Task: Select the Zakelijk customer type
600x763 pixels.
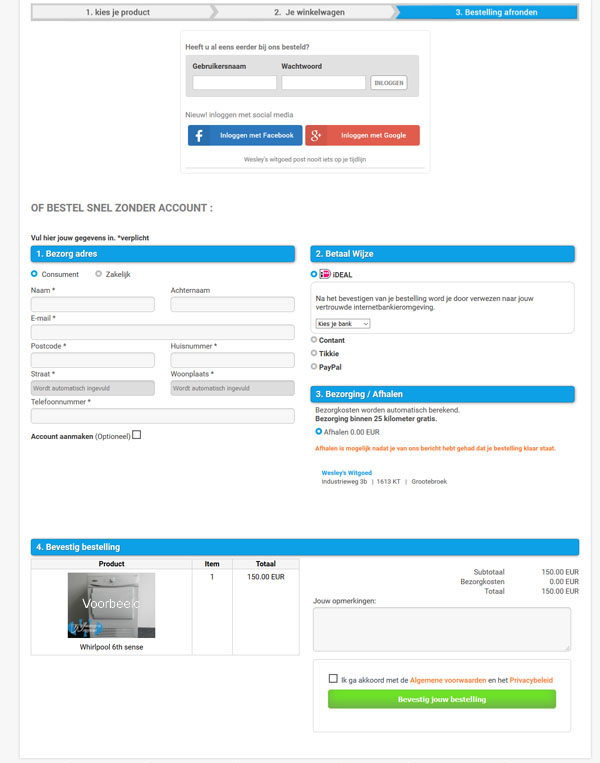Action: coord(98,274)
